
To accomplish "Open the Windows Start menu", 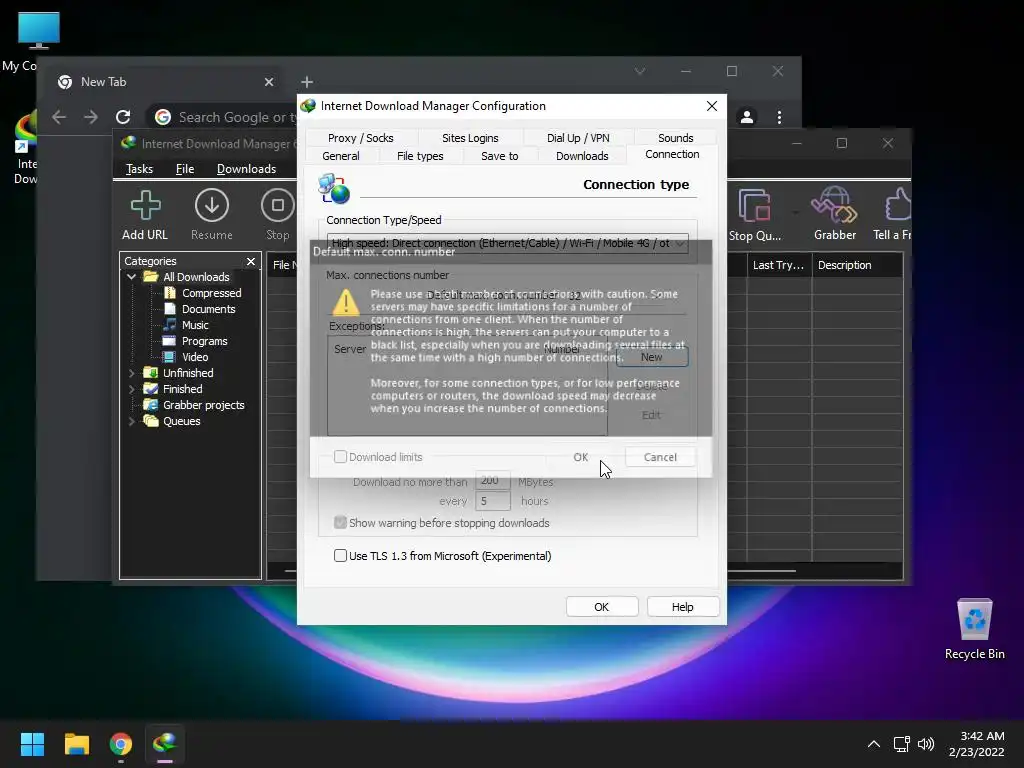I will pos(32,744).
